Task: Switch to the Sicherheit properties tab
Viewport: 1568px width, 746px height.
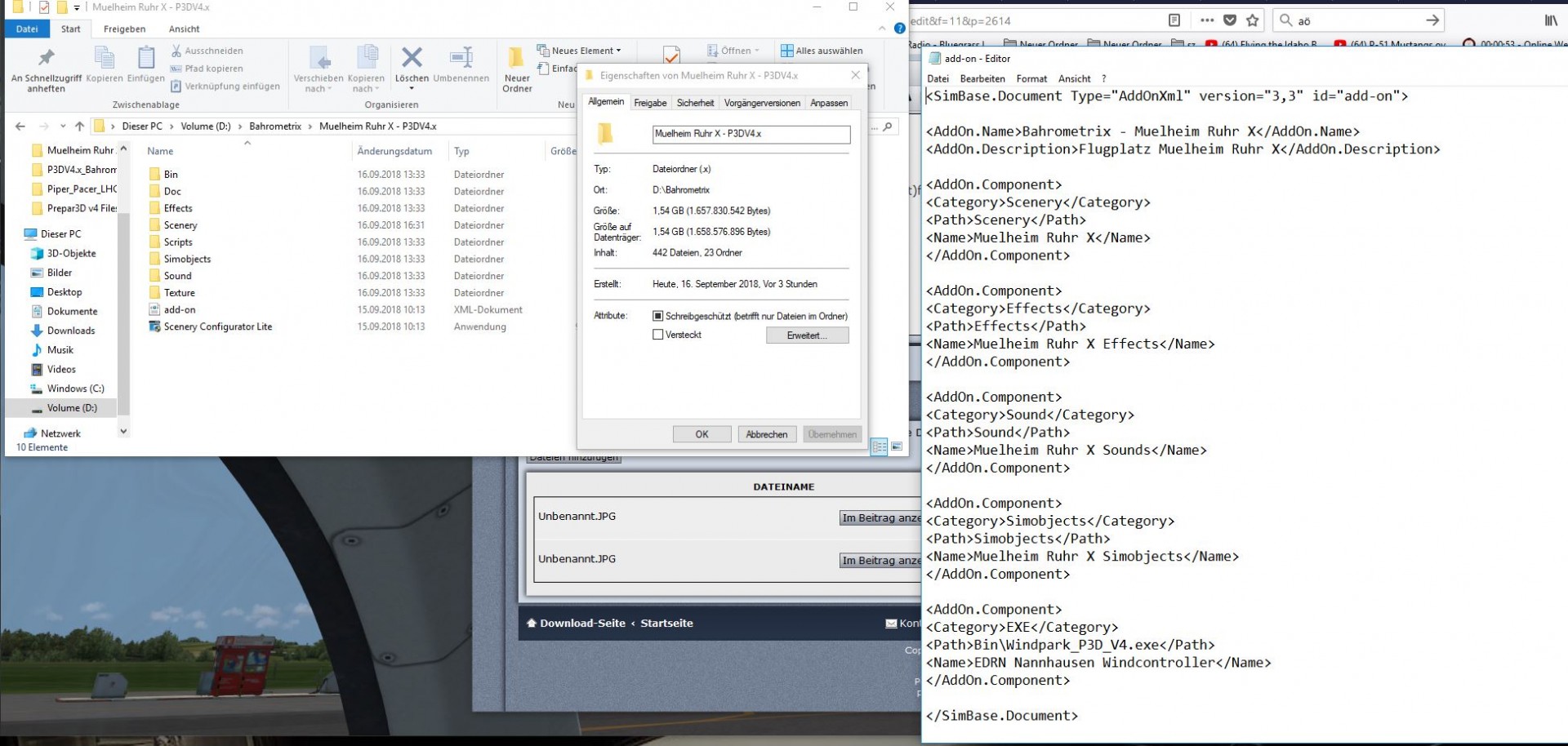Action: coord(695,103)
